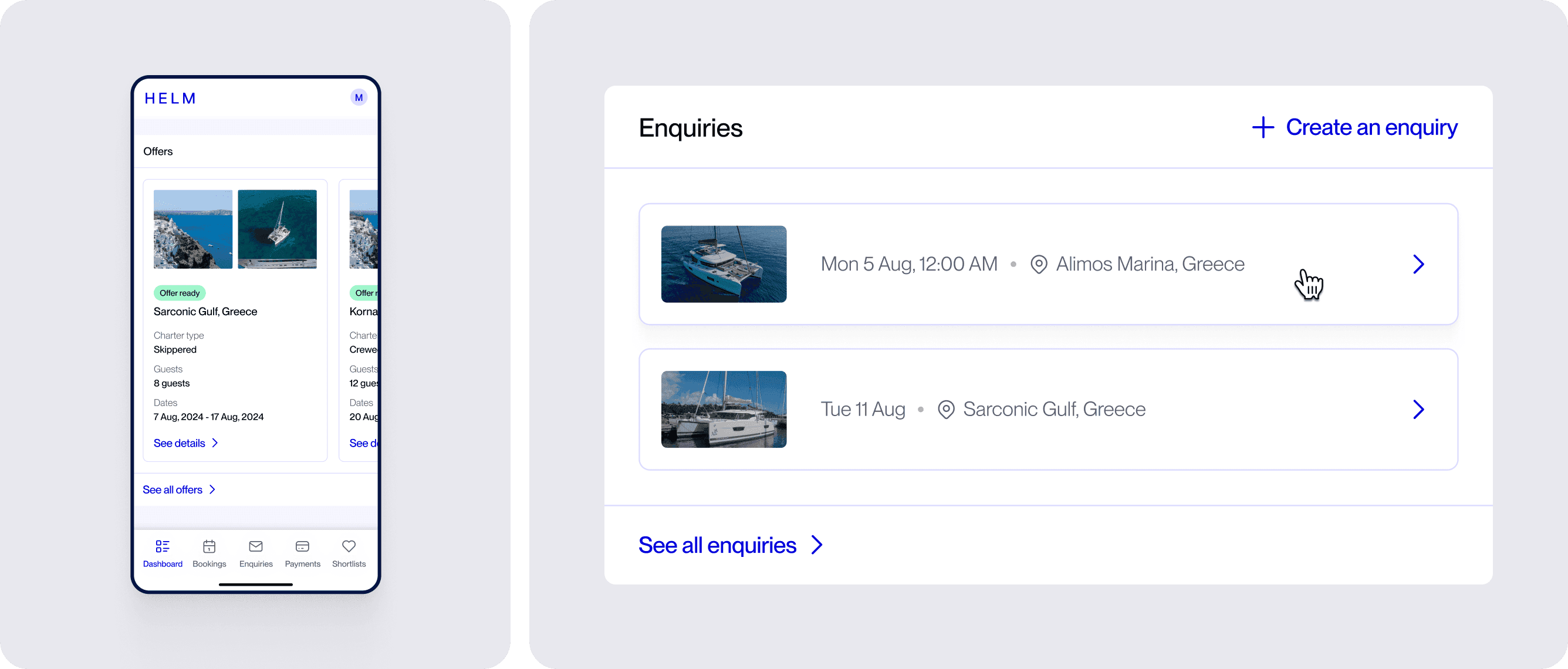1568x669 pixels.
Task: Click the HELM logo
Action: 170,99
